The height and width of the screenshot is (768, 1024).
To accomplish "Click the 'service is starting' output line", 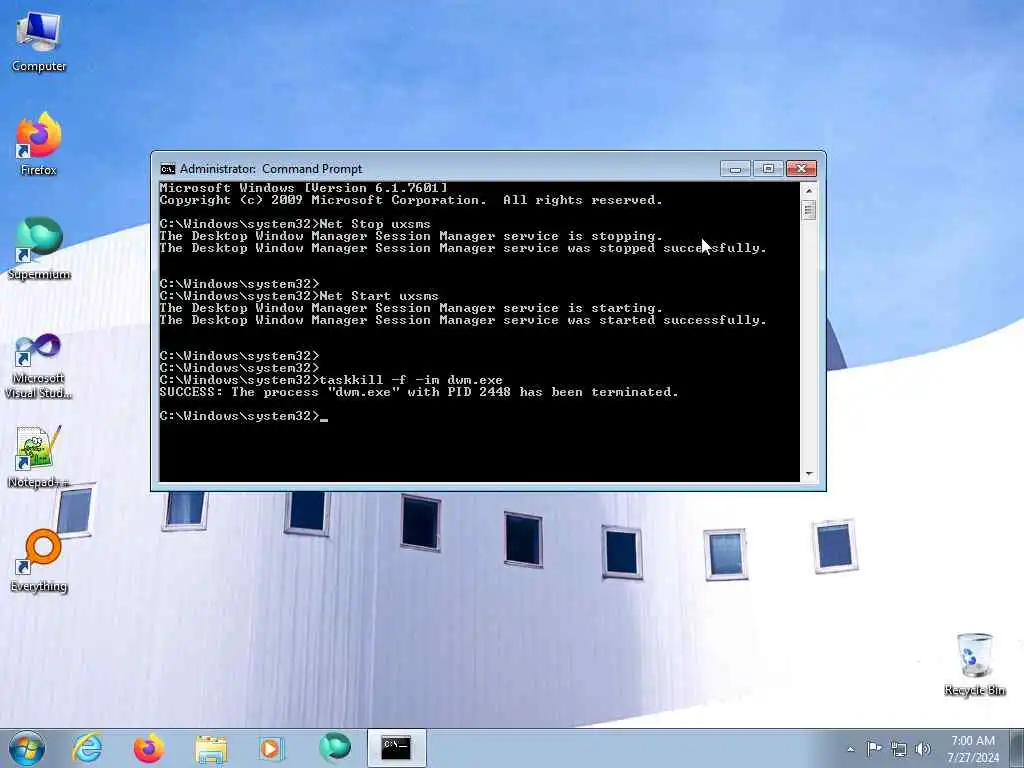I will pos(411,308).
